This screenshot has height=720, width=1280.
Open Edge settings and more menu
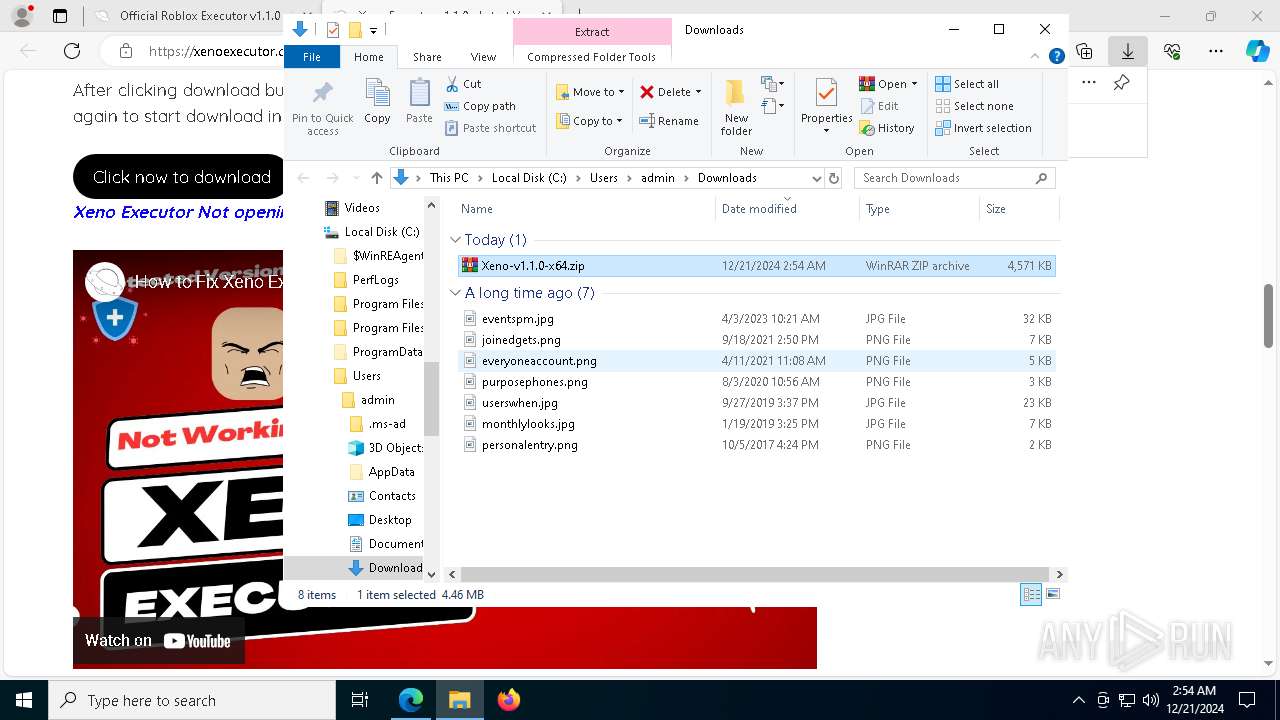coord(1216,51)
